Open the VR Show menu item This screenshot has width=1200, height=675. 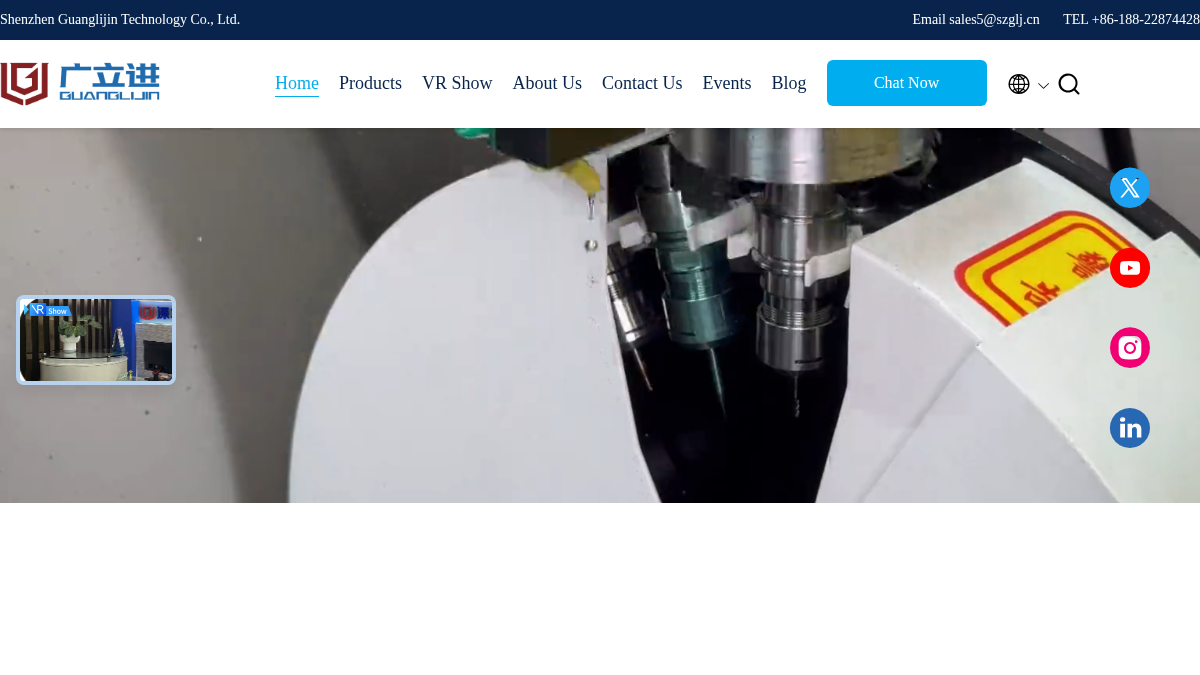[x=457, y=84]
